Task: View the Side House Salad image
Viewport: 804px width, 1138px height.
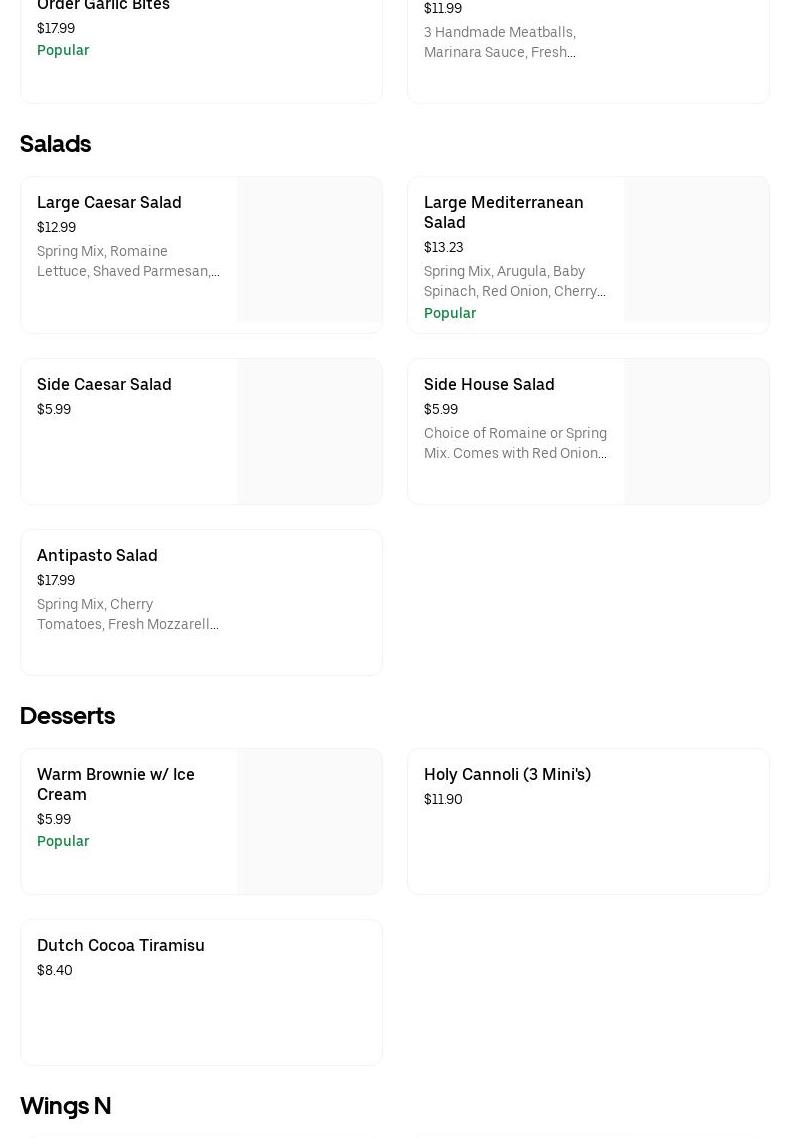Action: [696, 431]
